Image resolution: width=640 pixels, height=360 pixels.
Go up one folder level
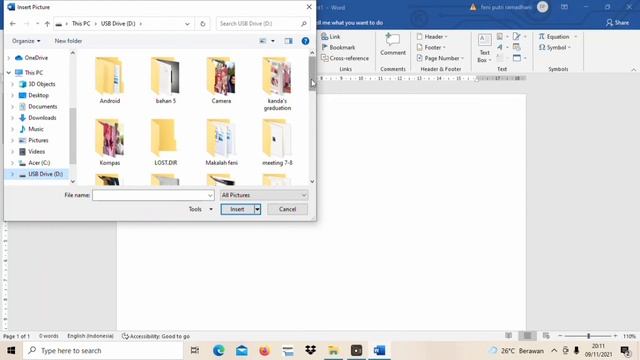click(47, 24)
